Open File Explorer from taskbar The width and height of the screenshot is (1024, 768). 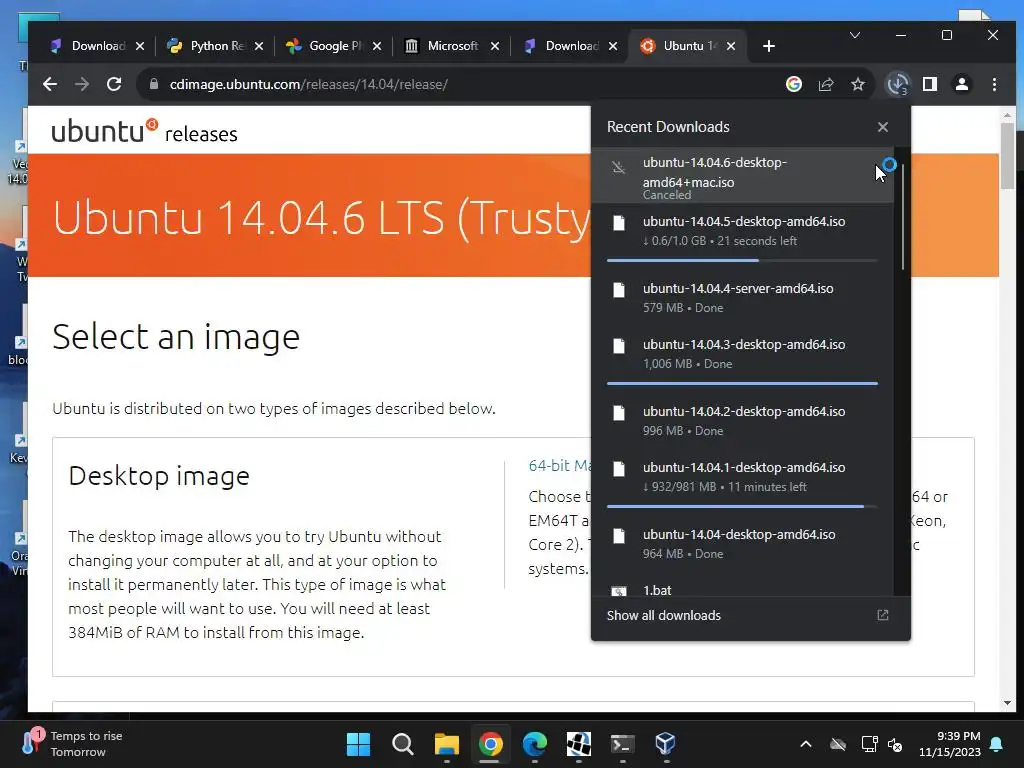click(447, 744)
